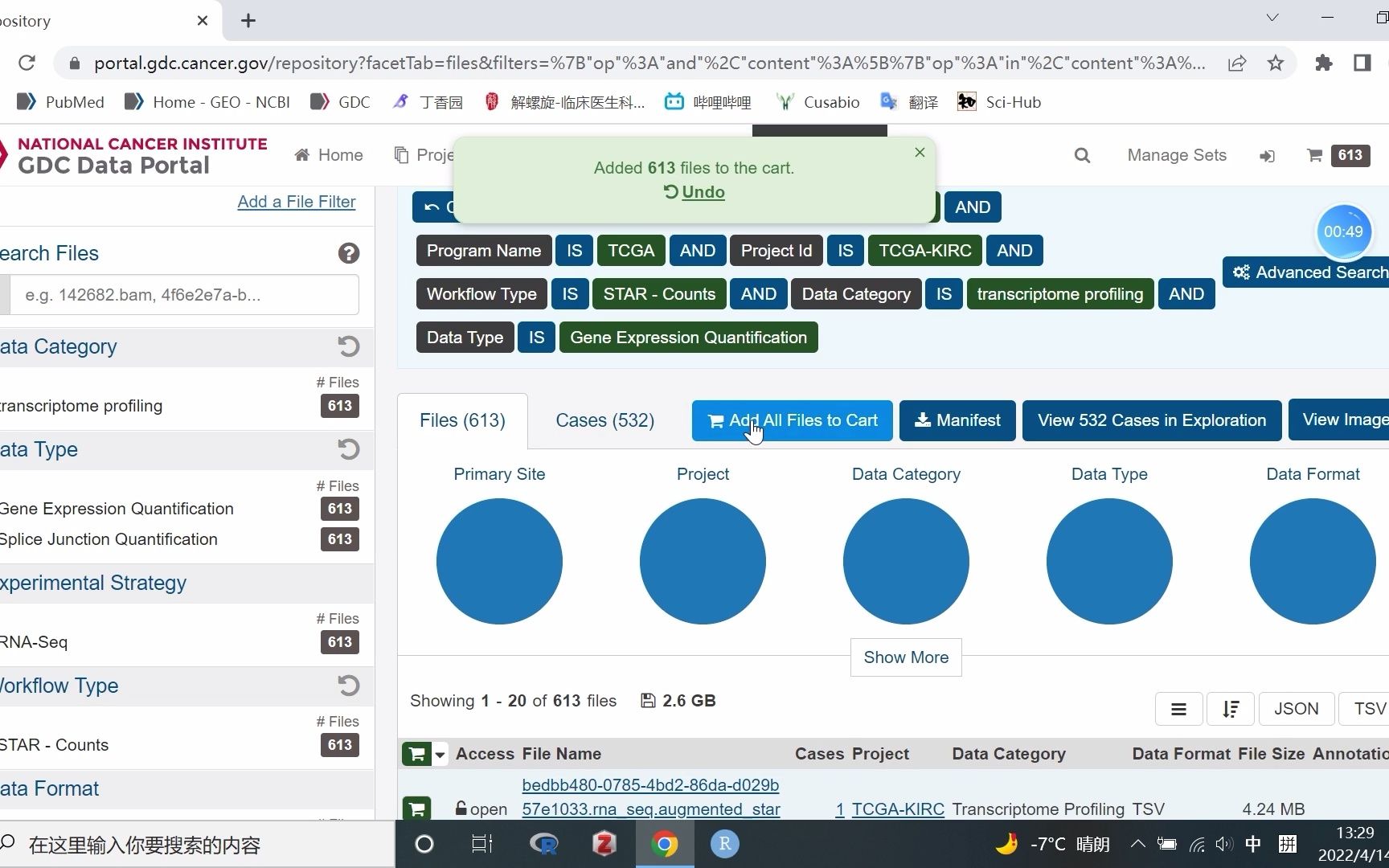The height and width of the screenshot is (868, 1389).
Task: Open Search Files help question mark
Action: pos(349,253)
